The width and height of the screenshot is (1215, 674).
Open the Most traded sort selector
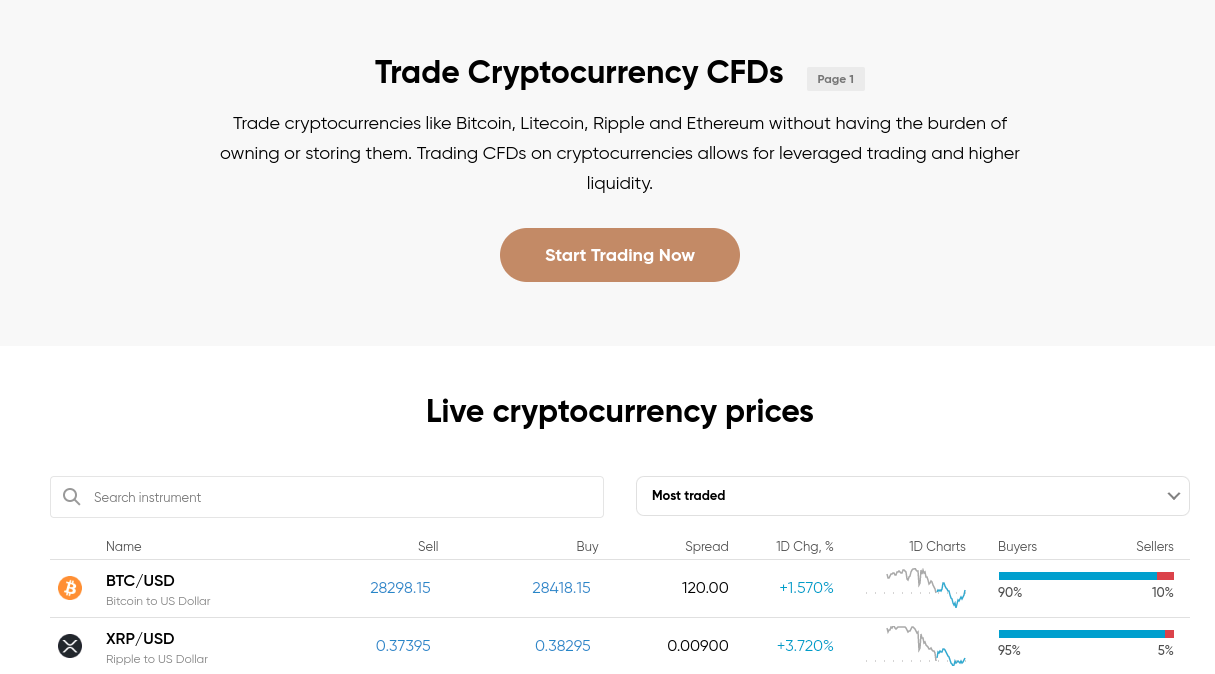pos(913,496)
